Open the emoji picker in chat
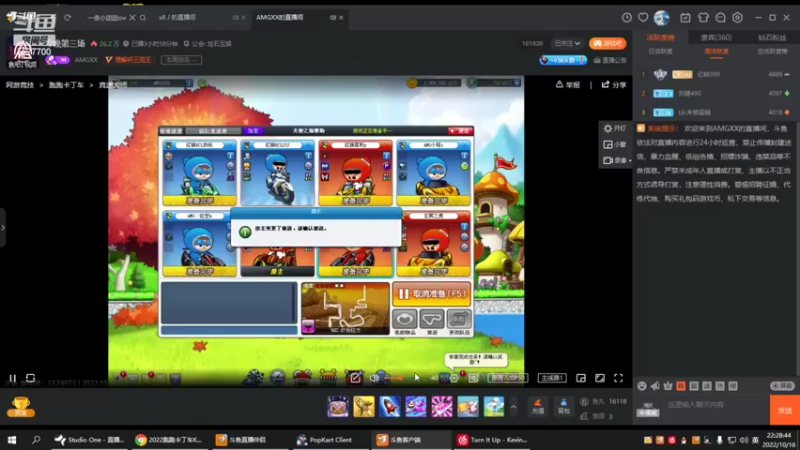This screenshot has height=450, width=800. [642, 386]
